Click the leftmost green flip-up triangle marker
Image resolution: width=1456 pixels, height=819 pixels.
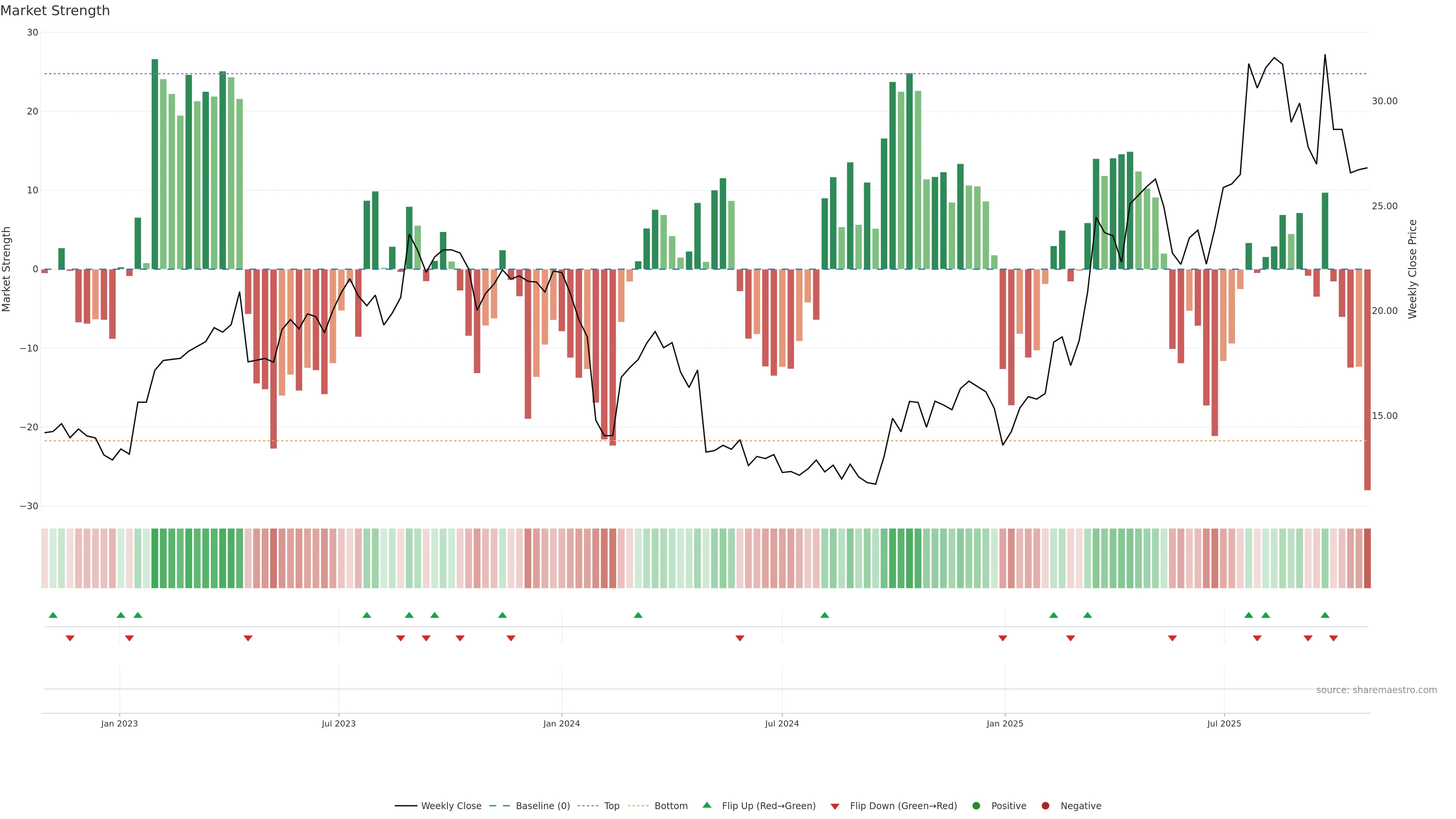click(53, 615)
